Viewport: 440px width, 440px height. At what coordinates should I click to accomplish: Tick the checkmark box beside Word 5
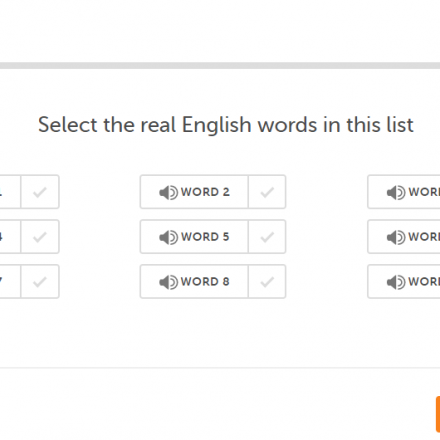pyautogui.click(x=267, y=237)
